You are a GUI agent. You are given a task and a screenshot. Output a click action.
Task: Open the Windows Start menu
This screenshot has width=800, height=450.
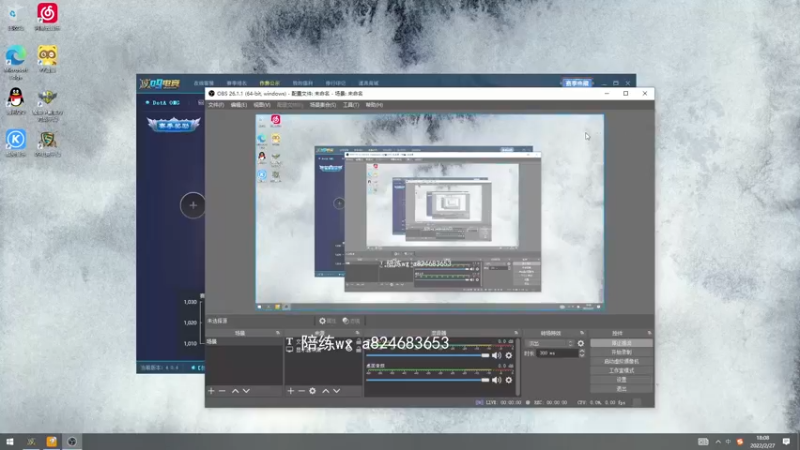click(10, 441)
